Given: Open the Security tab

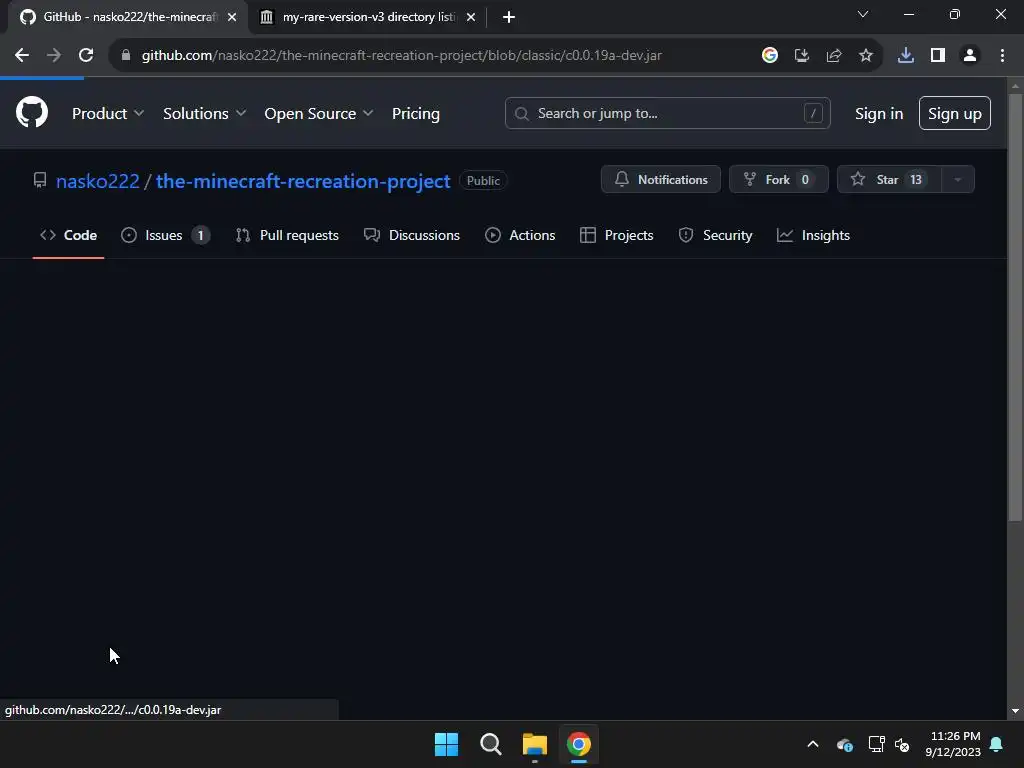Looking at the screenshot, I should click(715, 235).
